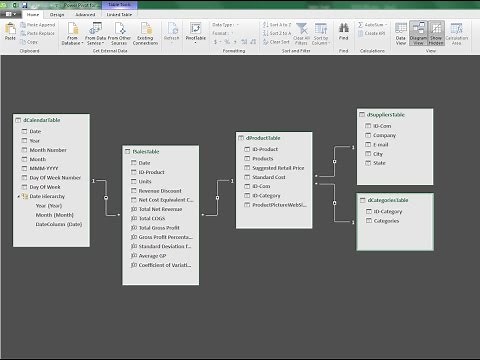This screenshot has height=360, width=480.
Task: Select Year (Year) hierarchy level
Action: (49, 206)
